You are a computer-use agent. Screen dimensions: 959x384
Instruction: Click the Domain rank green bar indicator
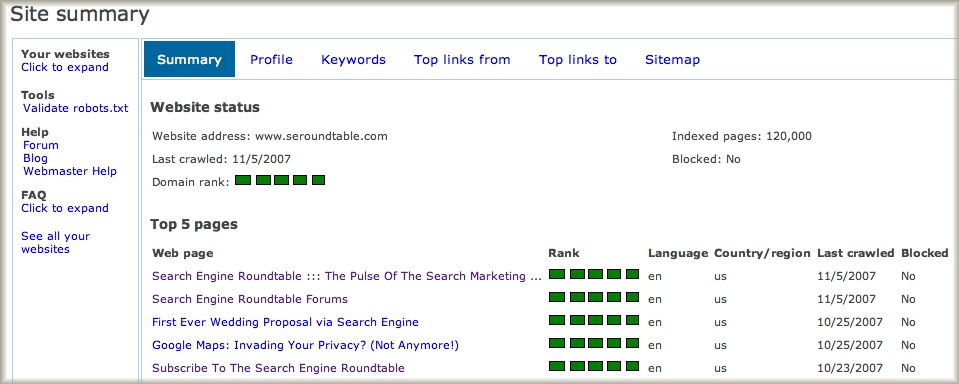click(280, 180)
